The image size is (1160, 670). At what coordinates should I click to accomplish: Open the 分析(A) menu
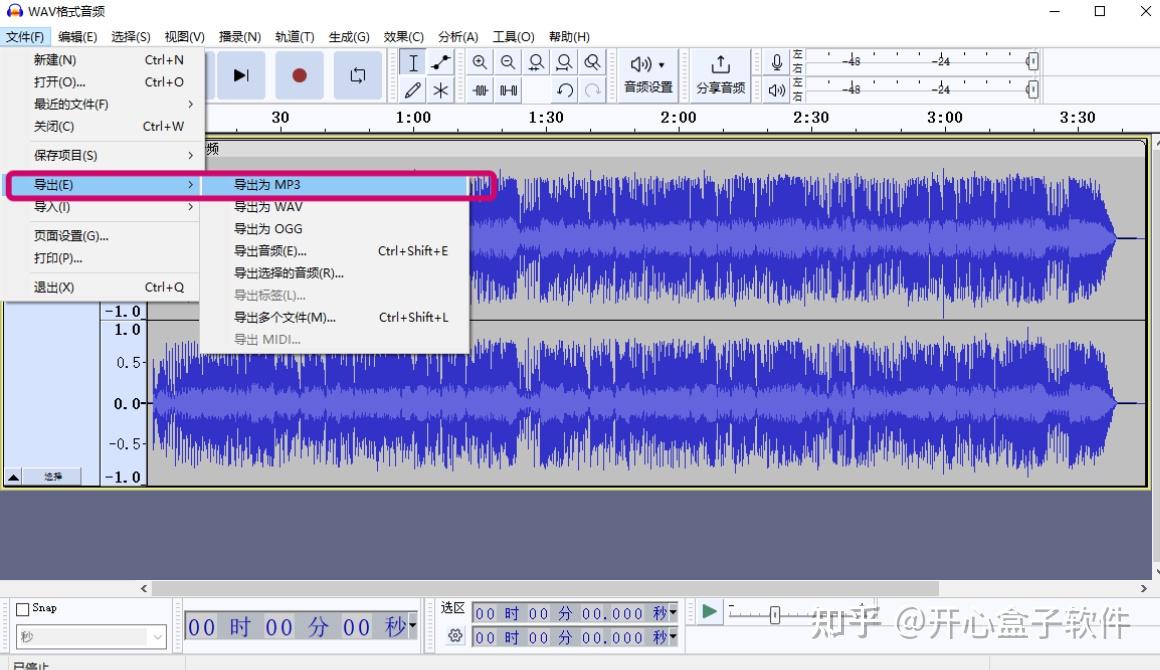pyautogui.click(x=458, y=36)
